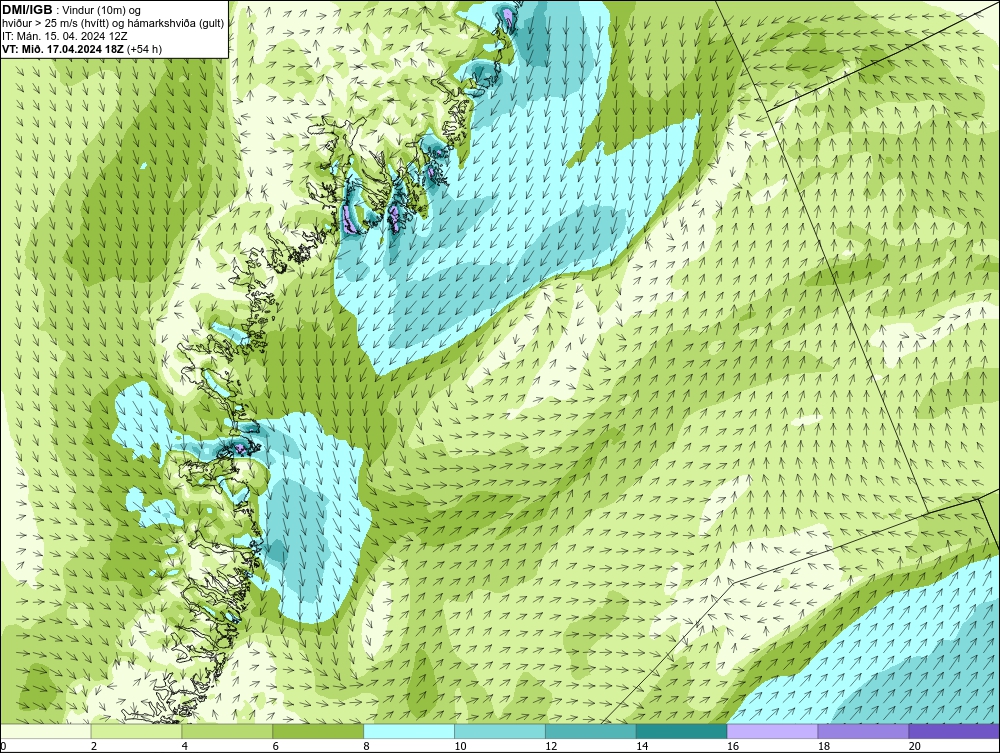
Task: Click the scale label '8' under the colour bar
Action: 367,746
